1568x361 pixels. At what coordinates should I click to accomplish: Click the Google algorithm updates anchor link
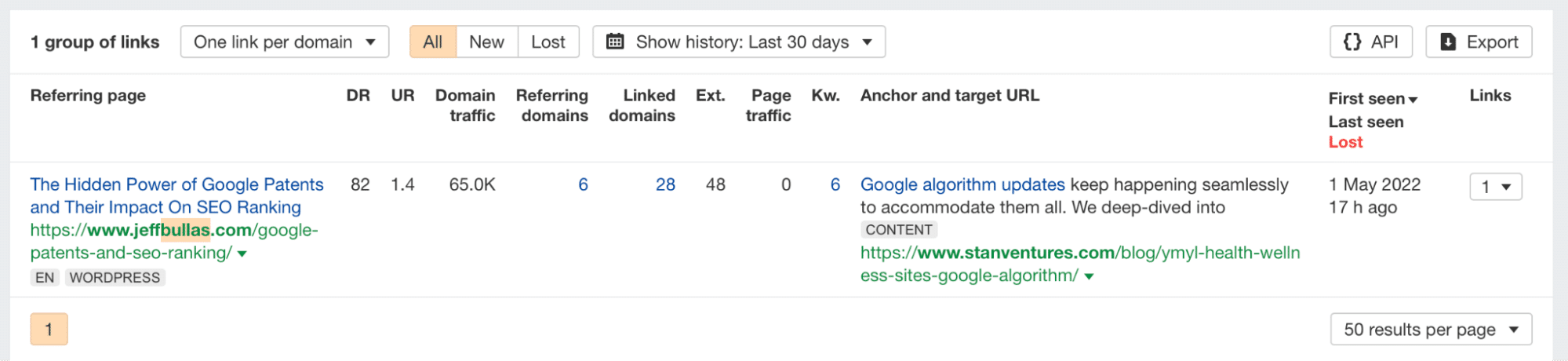click(x=962, y=184)
